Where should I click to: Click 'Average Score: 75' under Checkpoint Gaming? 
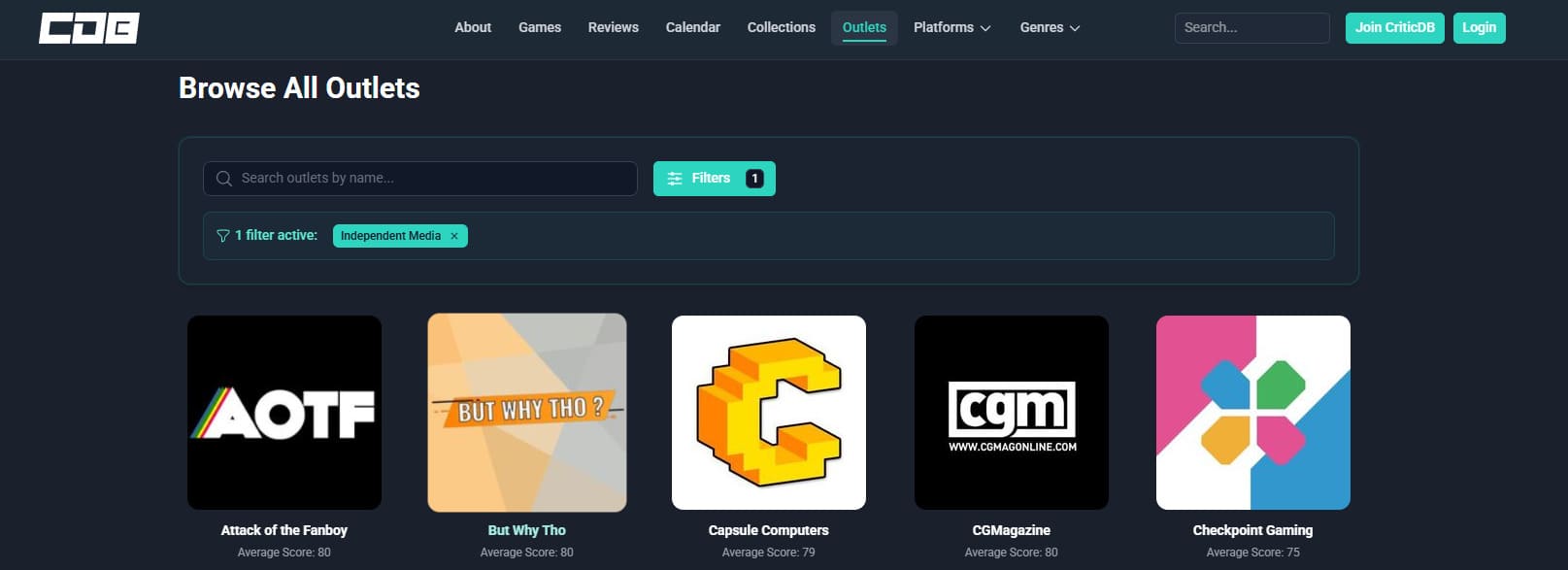point(1253,553)
